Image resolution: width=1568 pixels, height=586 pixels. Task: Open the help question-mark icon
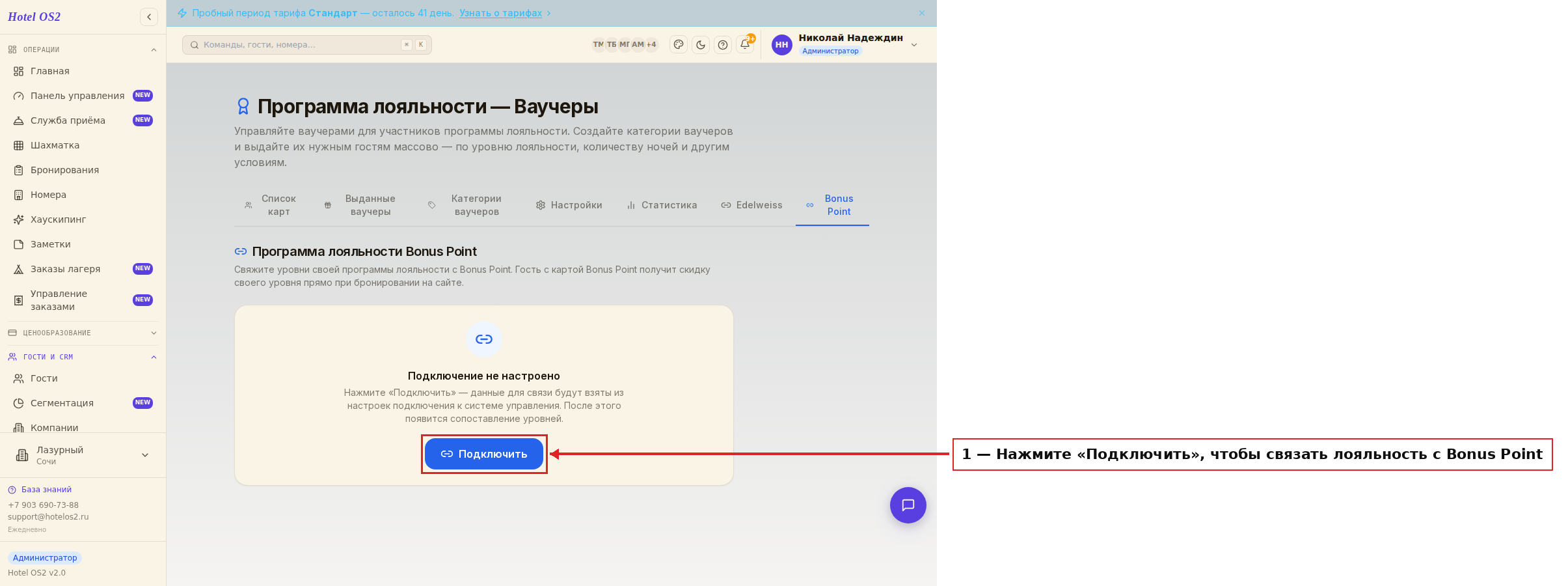coord(723,45)
